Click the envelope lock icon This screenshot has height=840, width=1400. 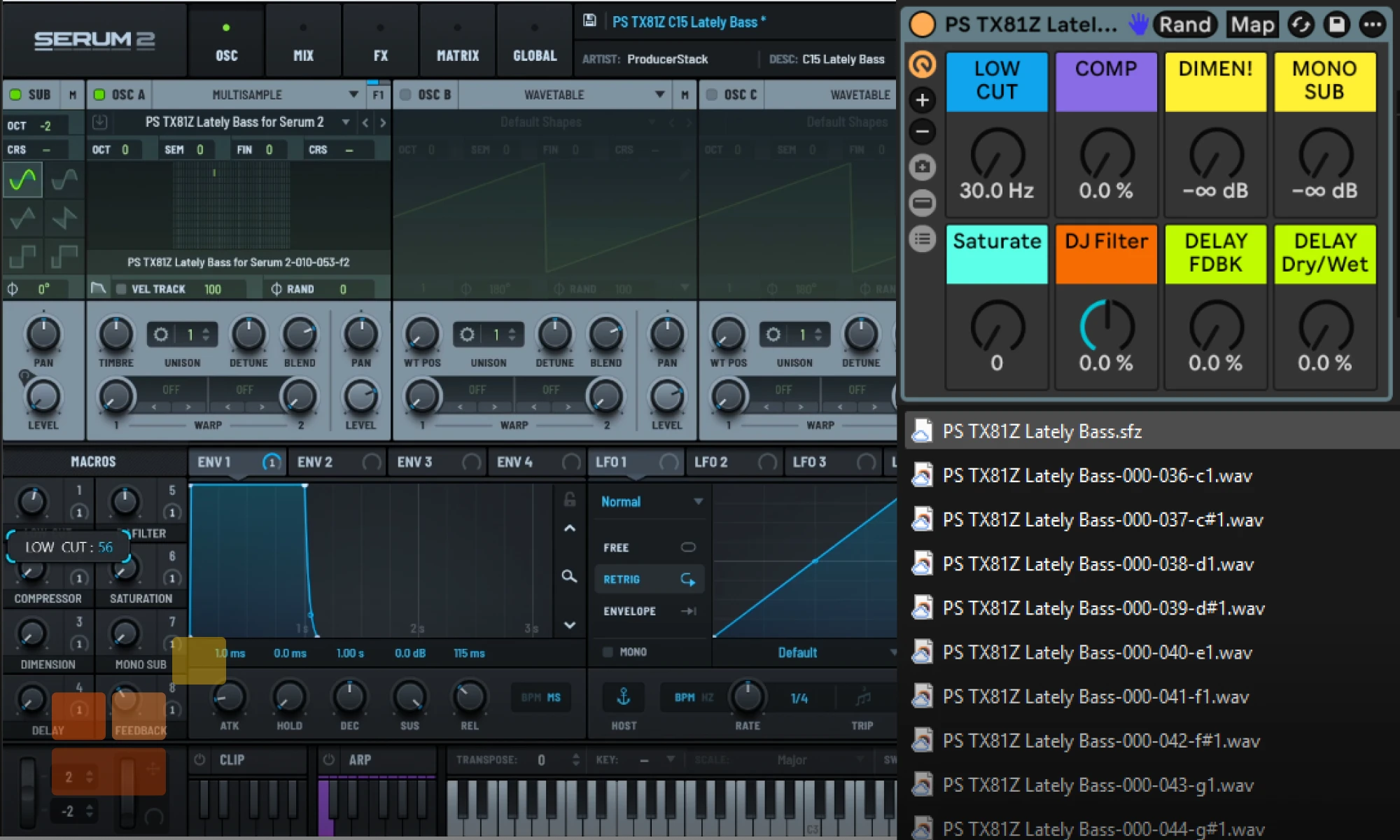point(569,499)
